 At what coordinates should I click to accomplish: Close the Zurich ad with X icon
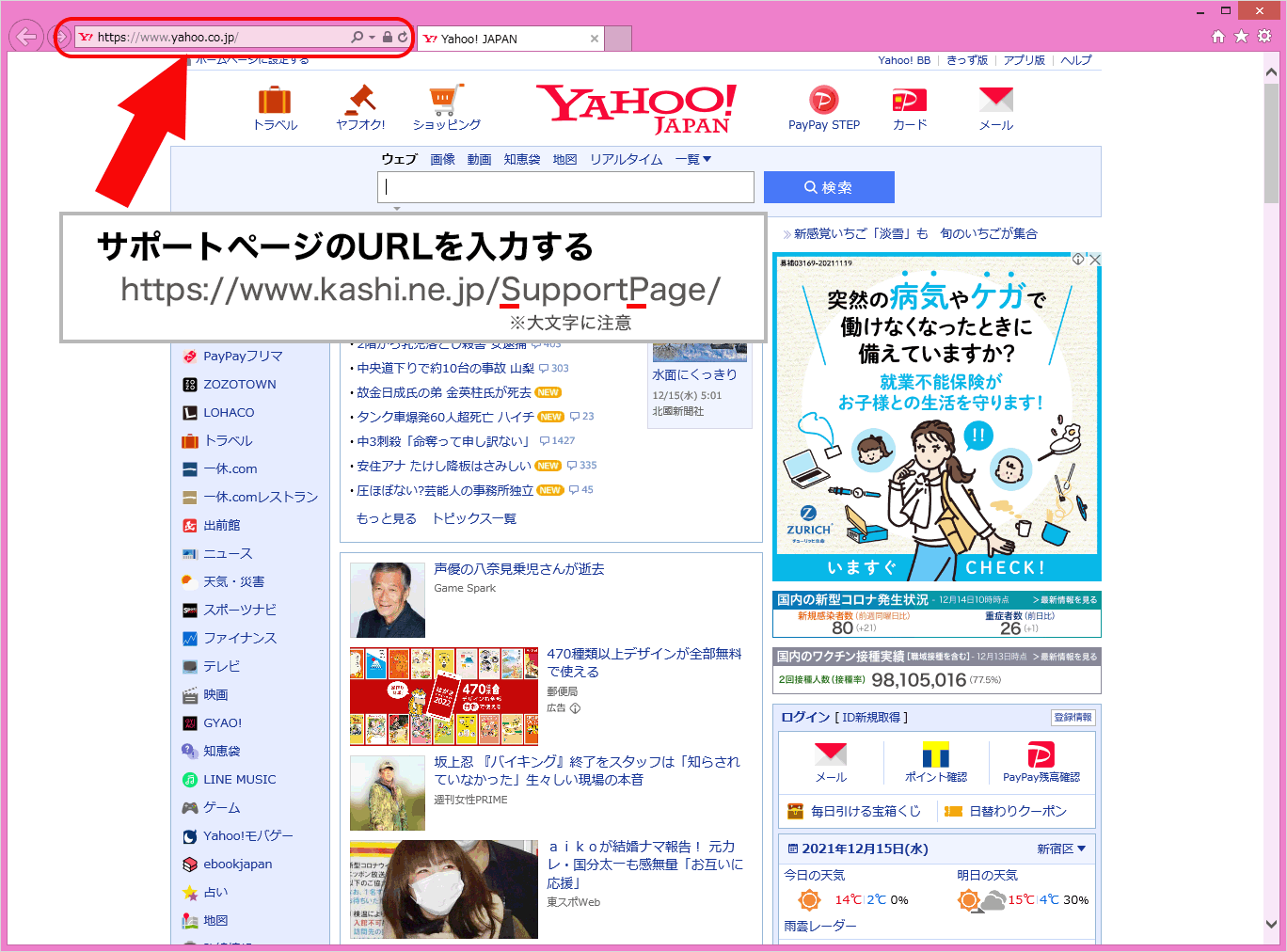point(1095,260)
